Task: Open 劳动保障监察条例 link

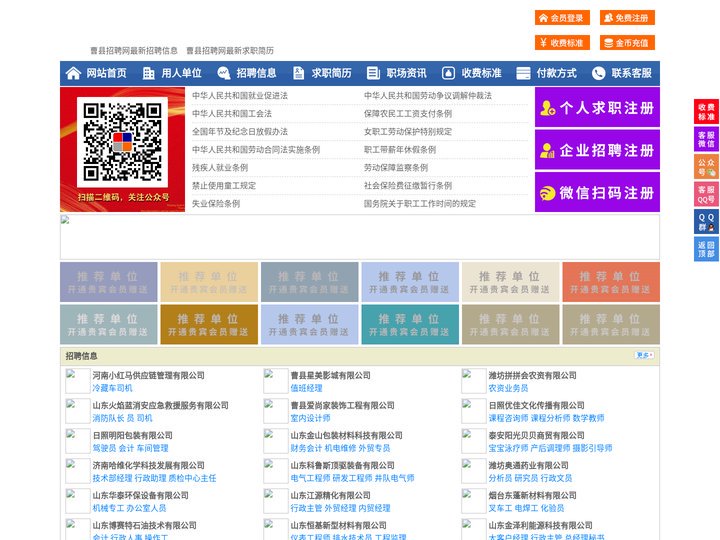Action: [x=396, y=168]
